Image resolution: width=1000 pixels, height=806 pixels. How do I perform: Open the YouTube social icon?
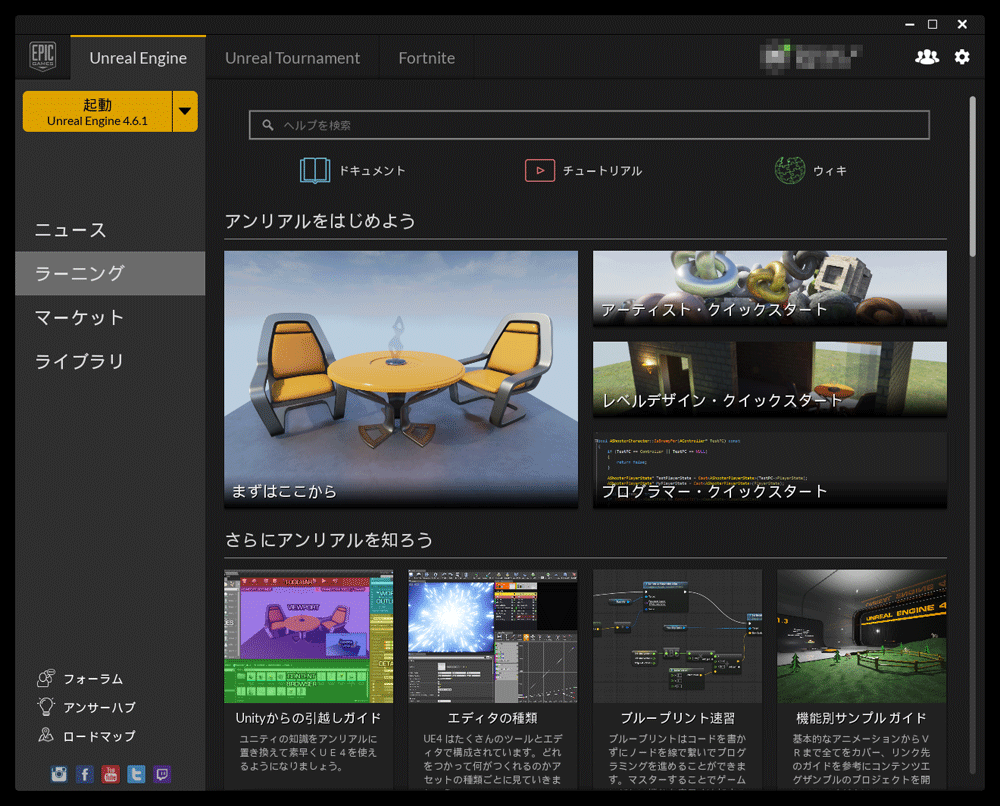coord(110,774)
